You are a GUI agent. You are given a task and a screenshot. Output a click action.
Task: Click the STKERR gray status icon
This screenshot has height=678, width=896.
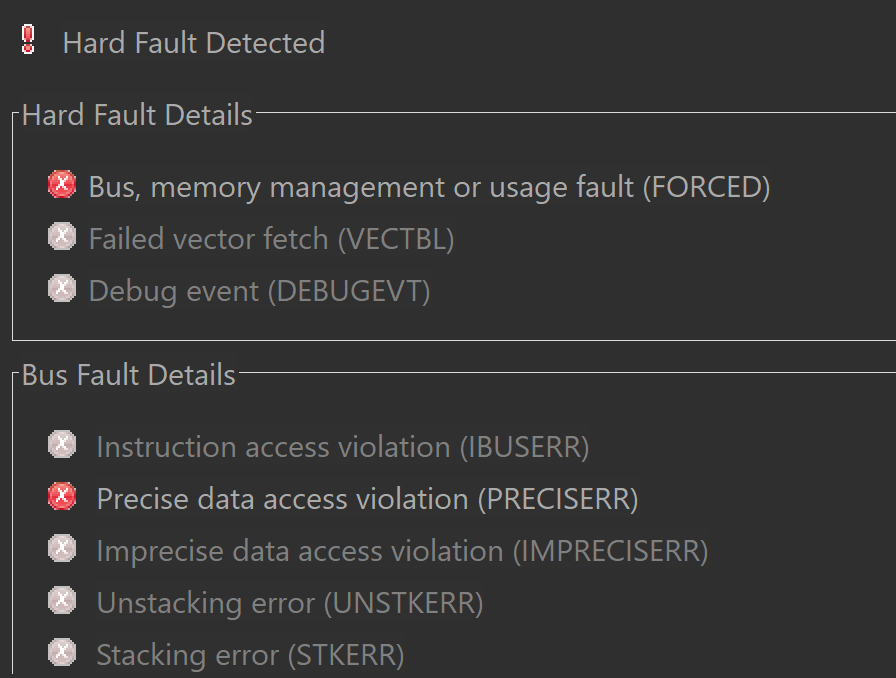point(62,652)
